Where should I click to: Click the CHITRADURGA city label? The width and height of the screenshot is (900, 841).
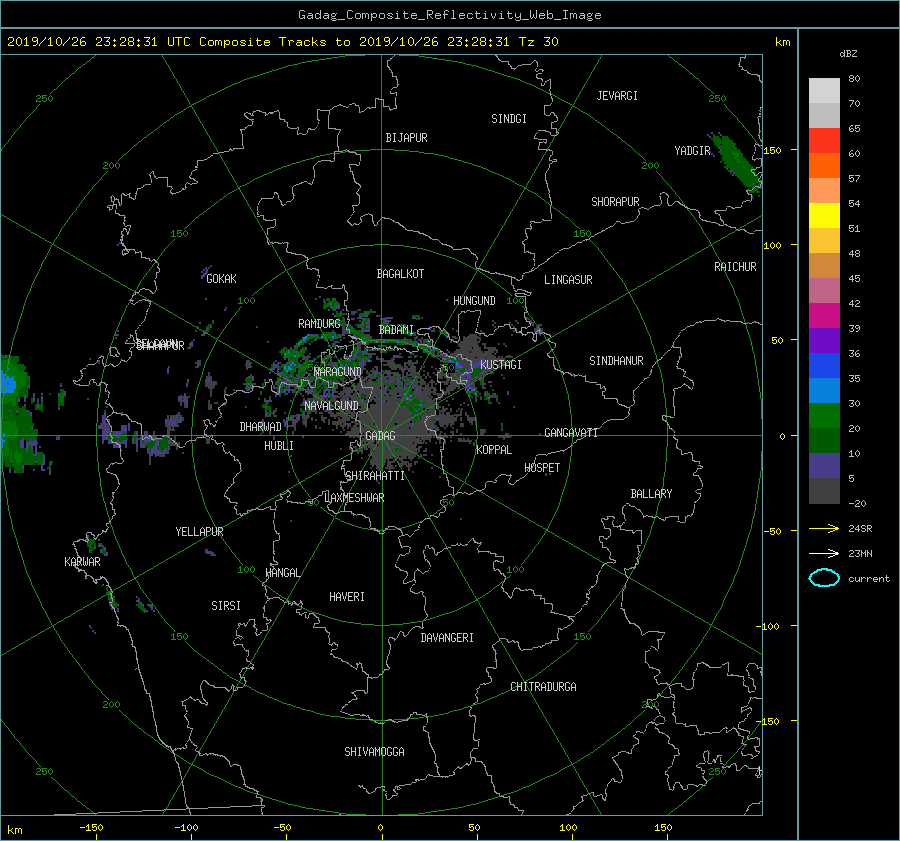pos(543,687)
